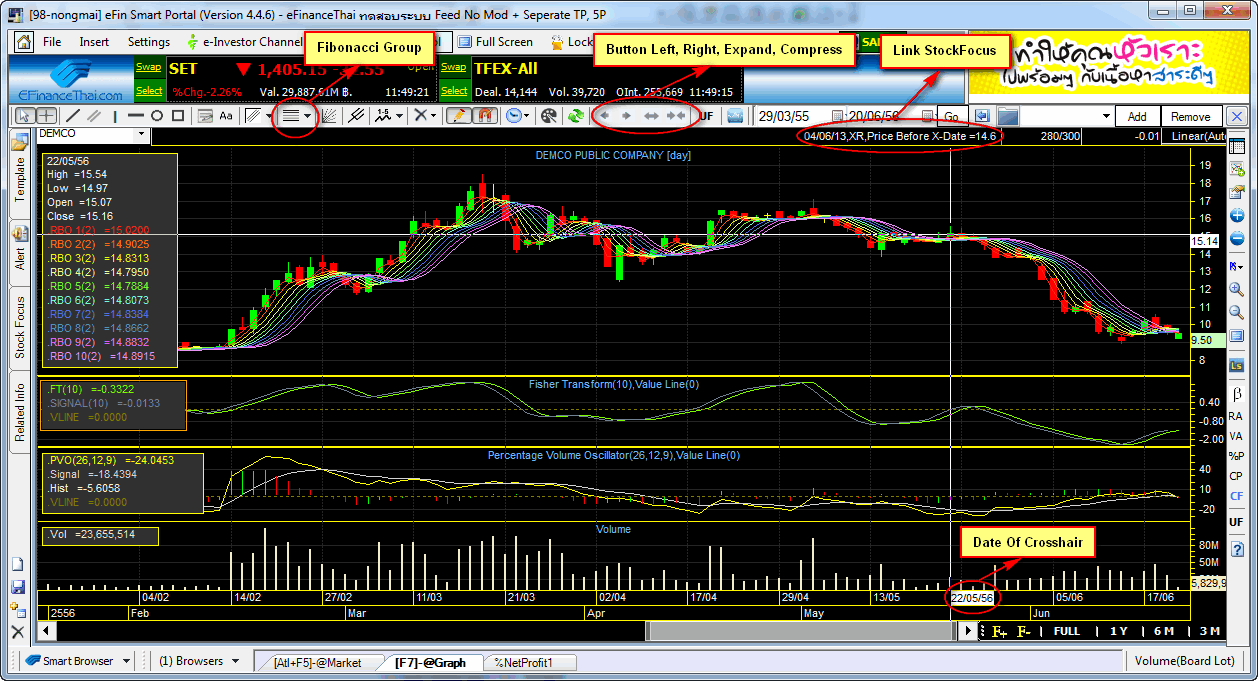Open the delete X tool dropdown arrow

432,116
